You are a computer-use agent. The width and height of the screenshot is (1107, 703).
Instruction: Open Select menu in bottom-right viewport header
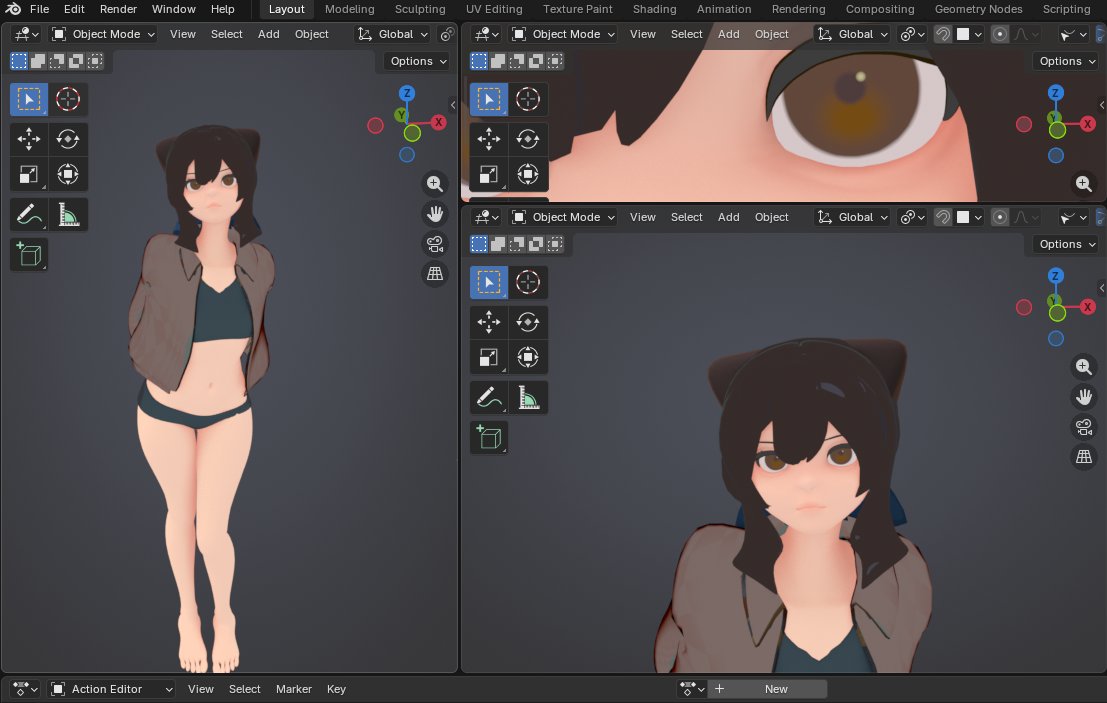pos(686,217)
